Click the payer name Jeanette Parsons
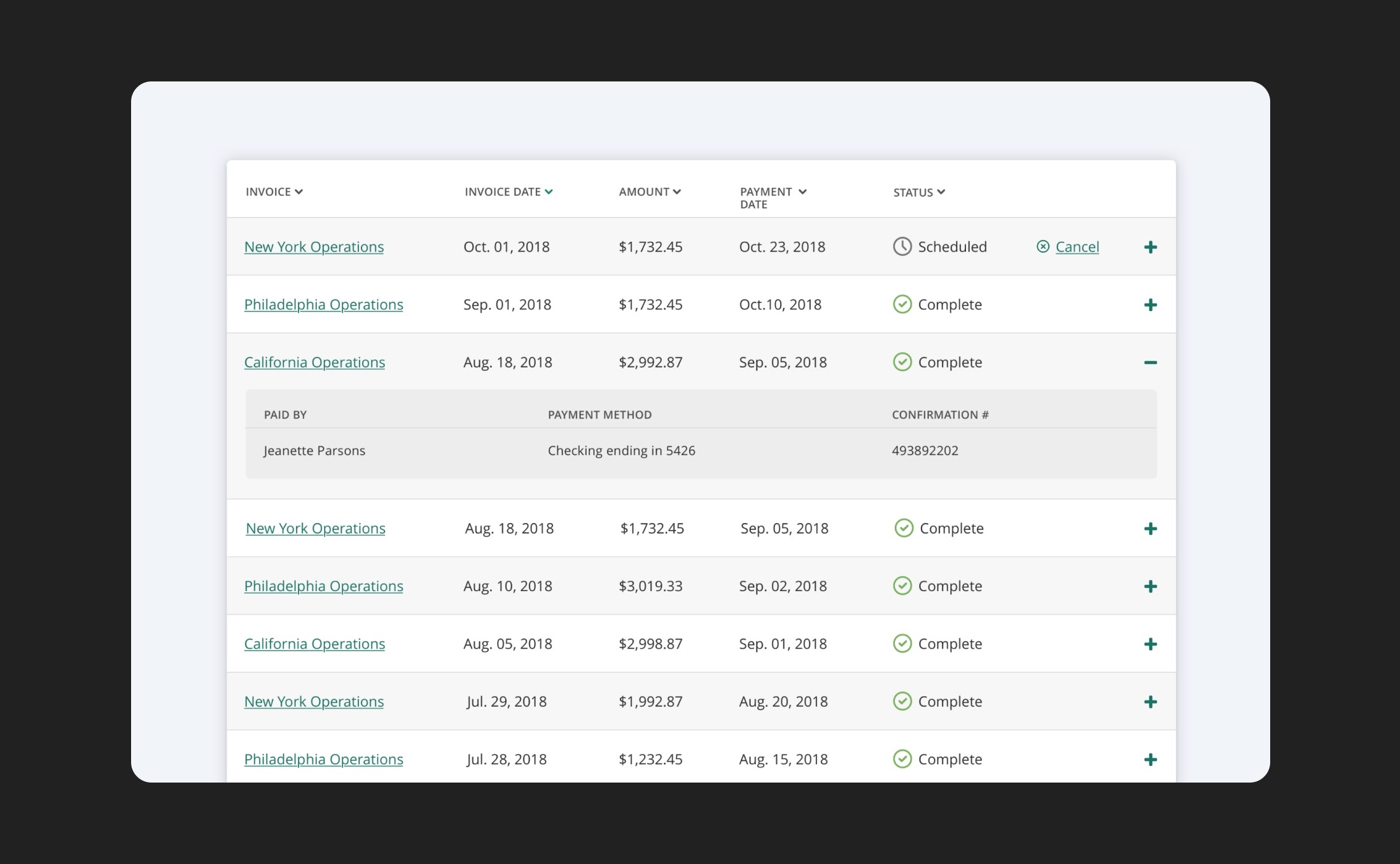 [314, 450]
